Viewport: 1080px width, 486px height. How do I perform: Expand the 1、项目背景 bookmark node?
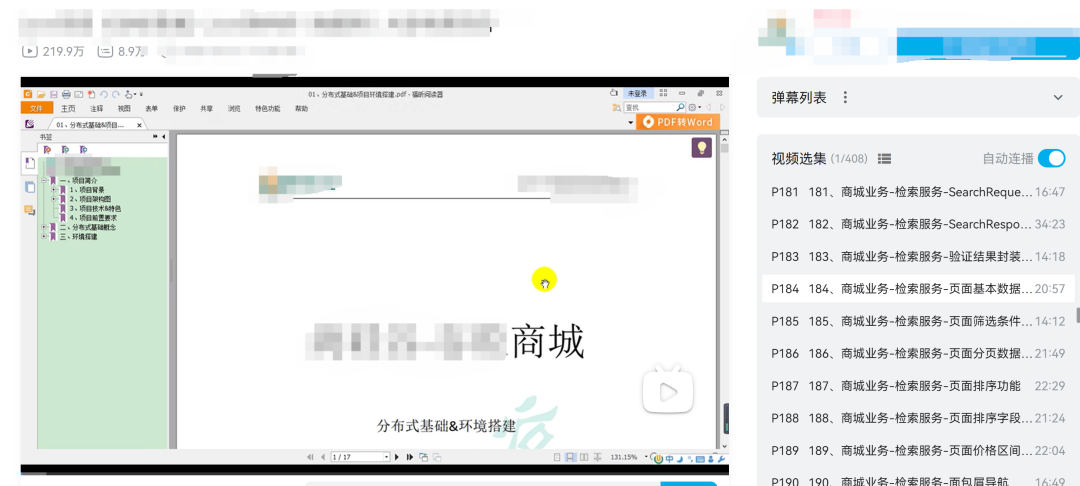pos(54,189)
